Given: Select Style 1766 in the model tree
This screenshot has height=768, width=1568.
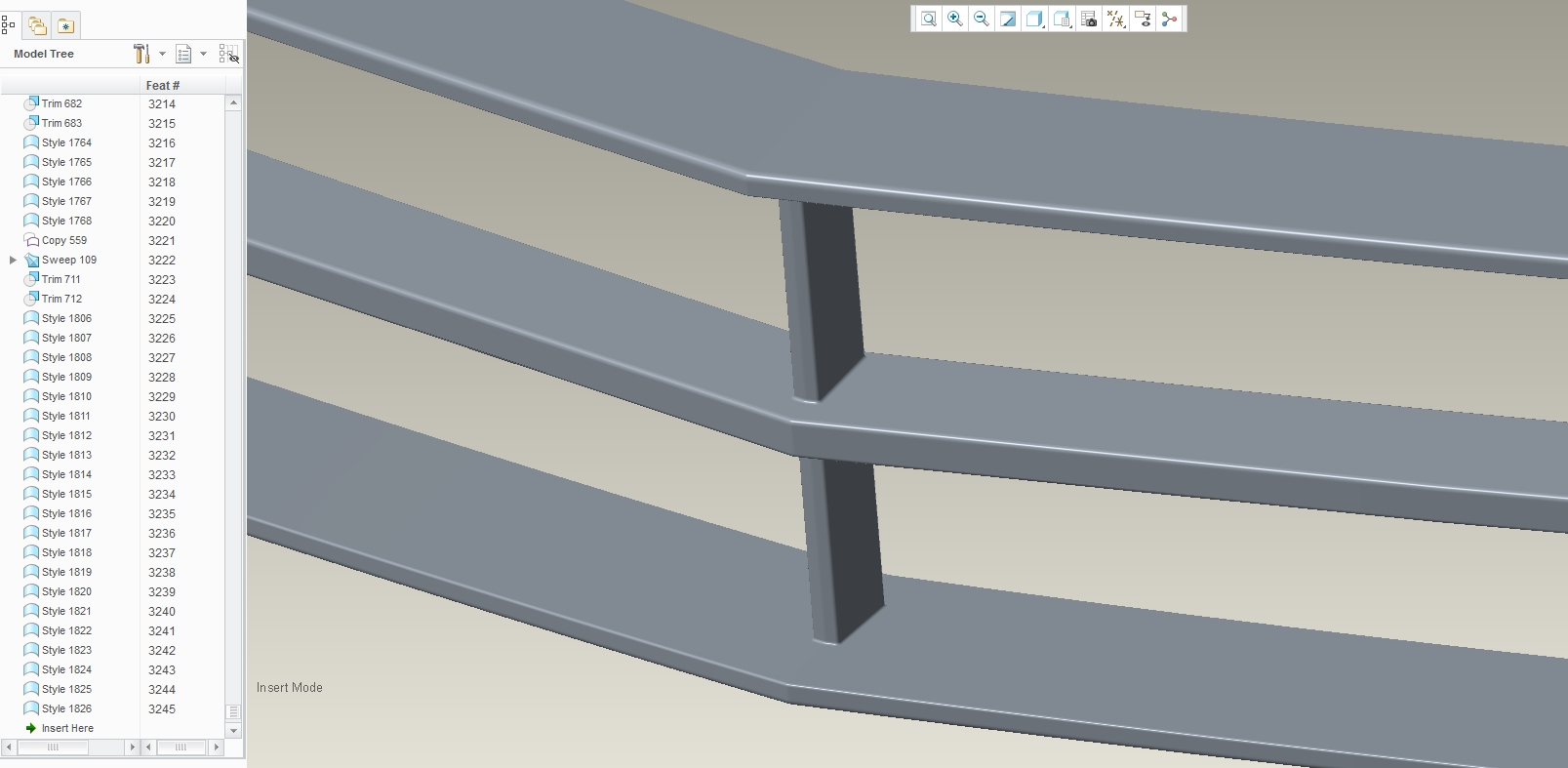Looking at the screenshot, I should 66,182.
